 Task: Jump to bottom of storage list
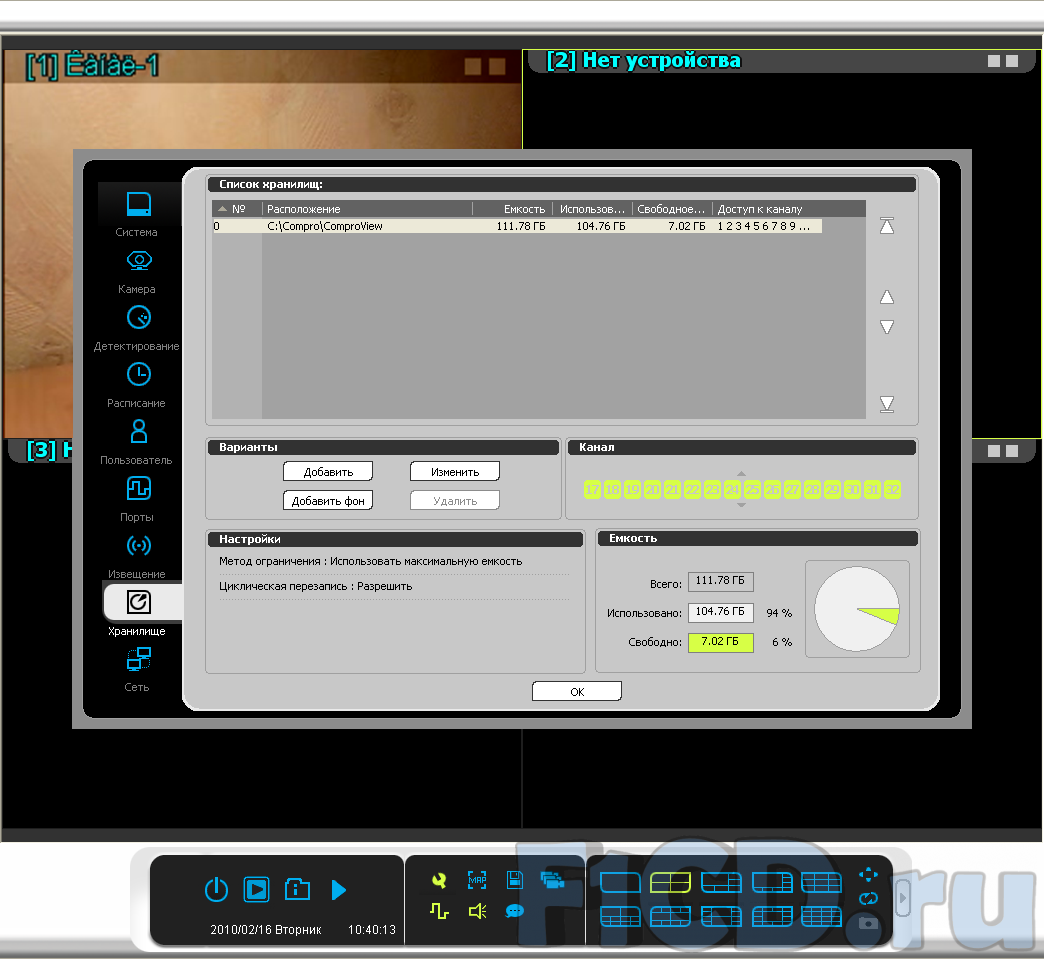point(887,404)
